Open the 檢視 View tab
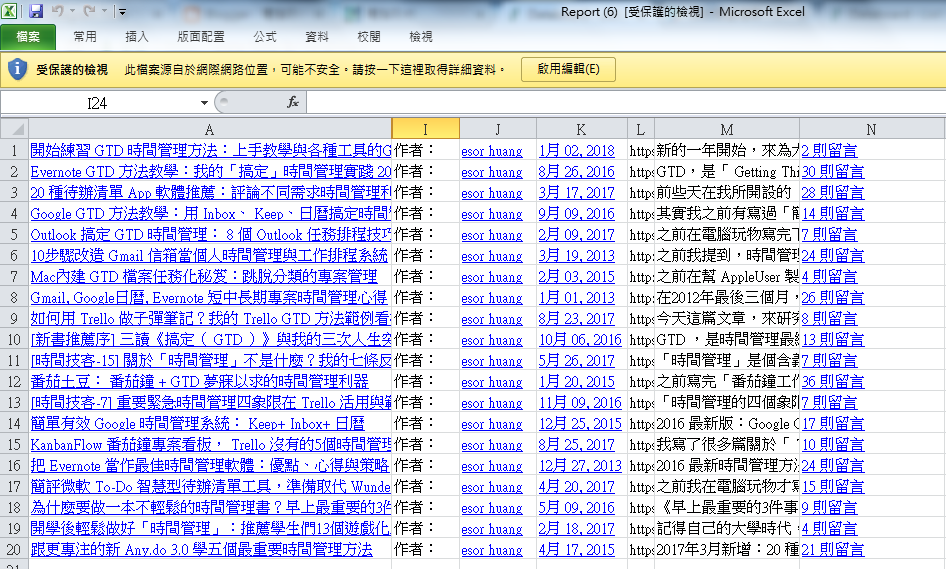This screenshot has height=569, width=946. tap(421, 37)
